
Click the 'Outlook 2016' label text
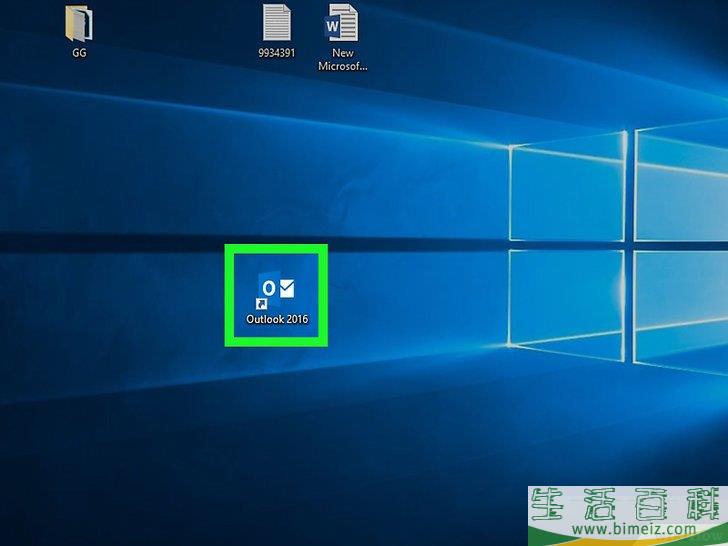277,319
